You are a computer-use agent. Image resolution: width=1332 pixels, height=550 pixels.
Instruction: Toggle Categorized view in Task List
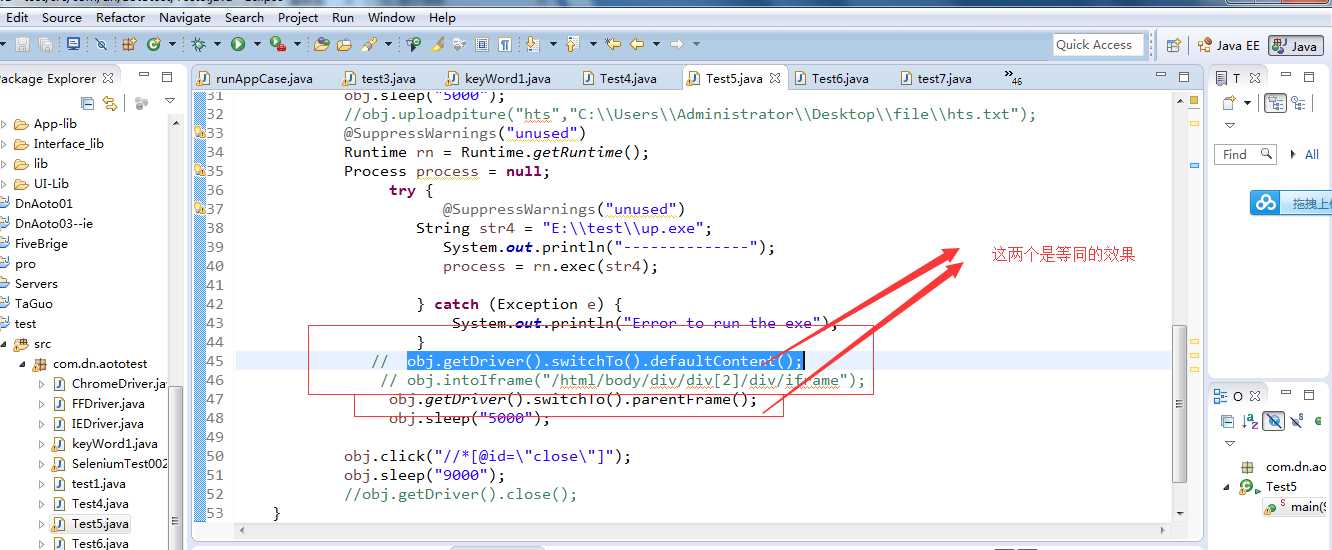point(1275,102)
